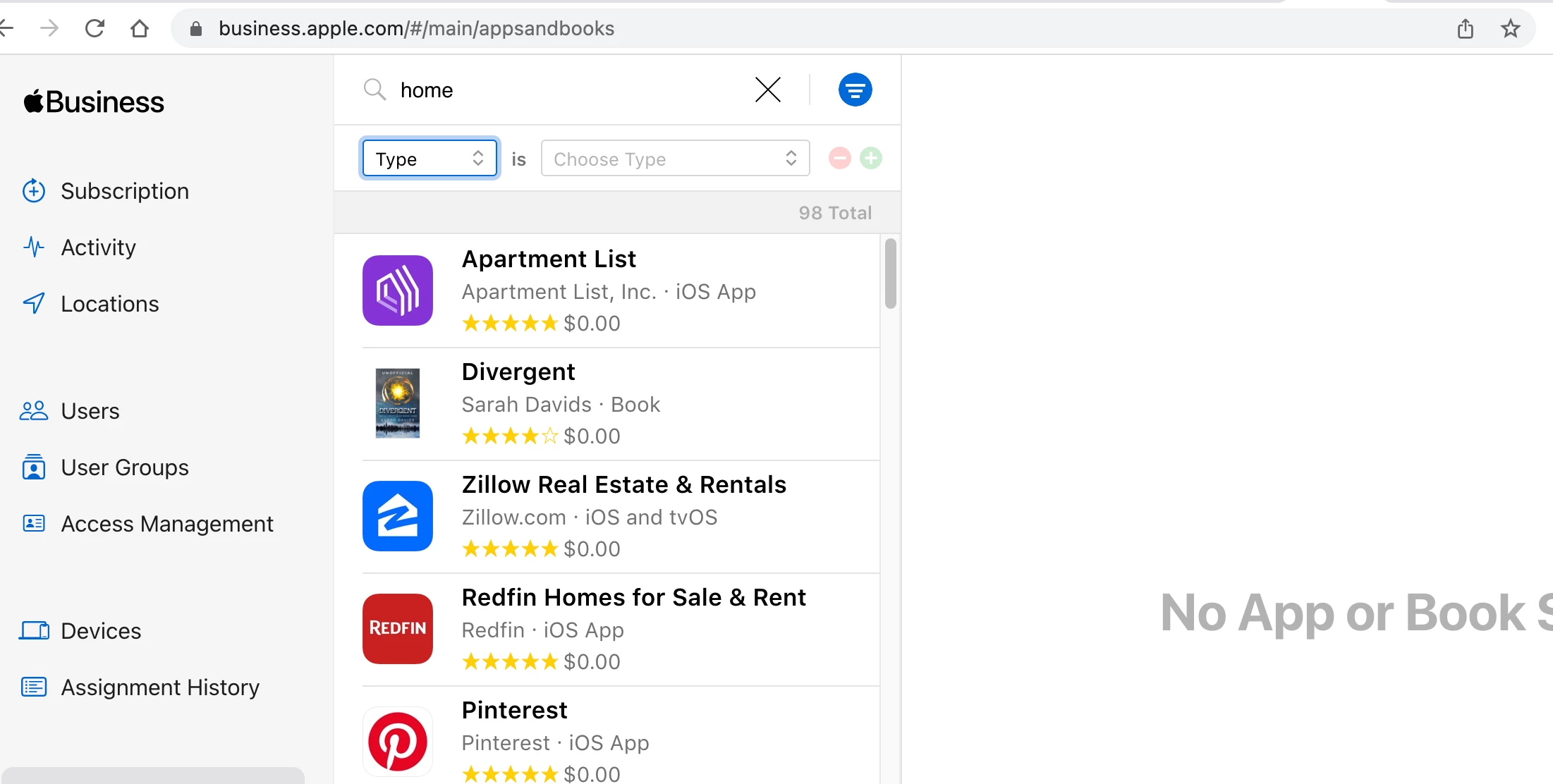Screen dimensions: 1553x784
Task: Click Sarah Davids · Book text
Action: click(561, 405)
